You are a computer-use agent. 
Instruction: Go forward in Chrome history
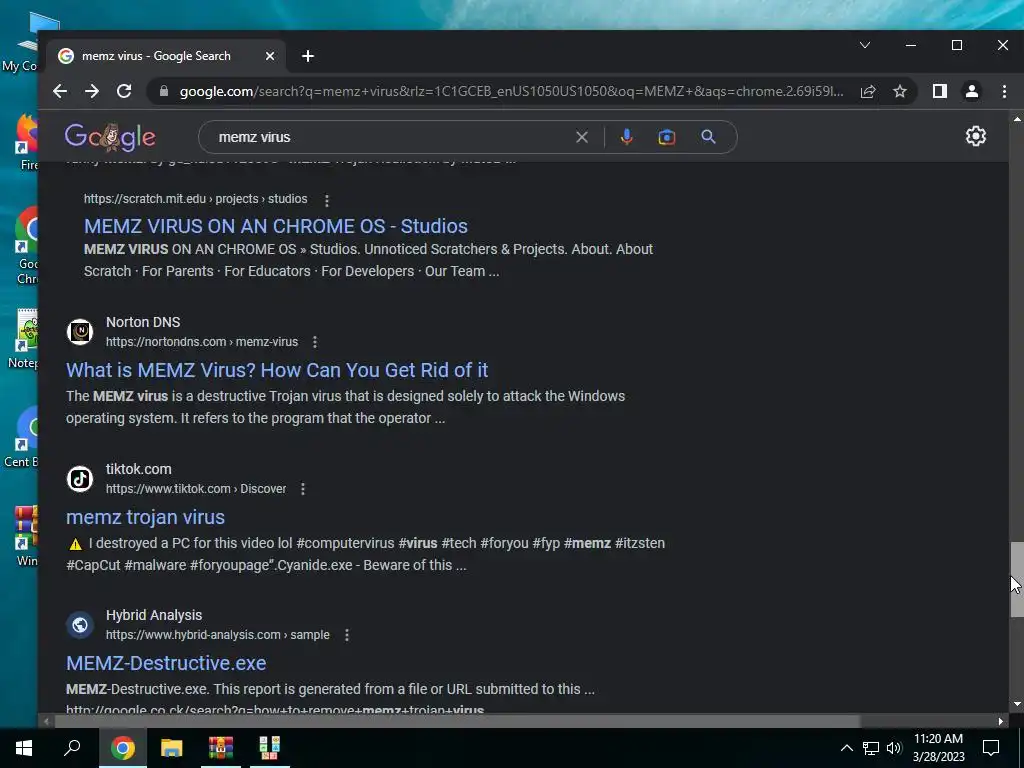[x=92, y=91]
